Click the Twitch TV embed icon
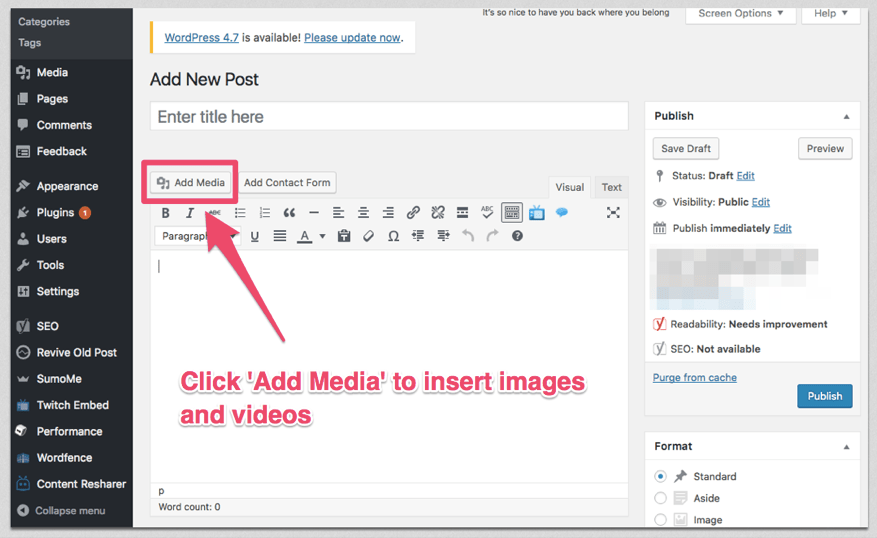 click(537, 213)
